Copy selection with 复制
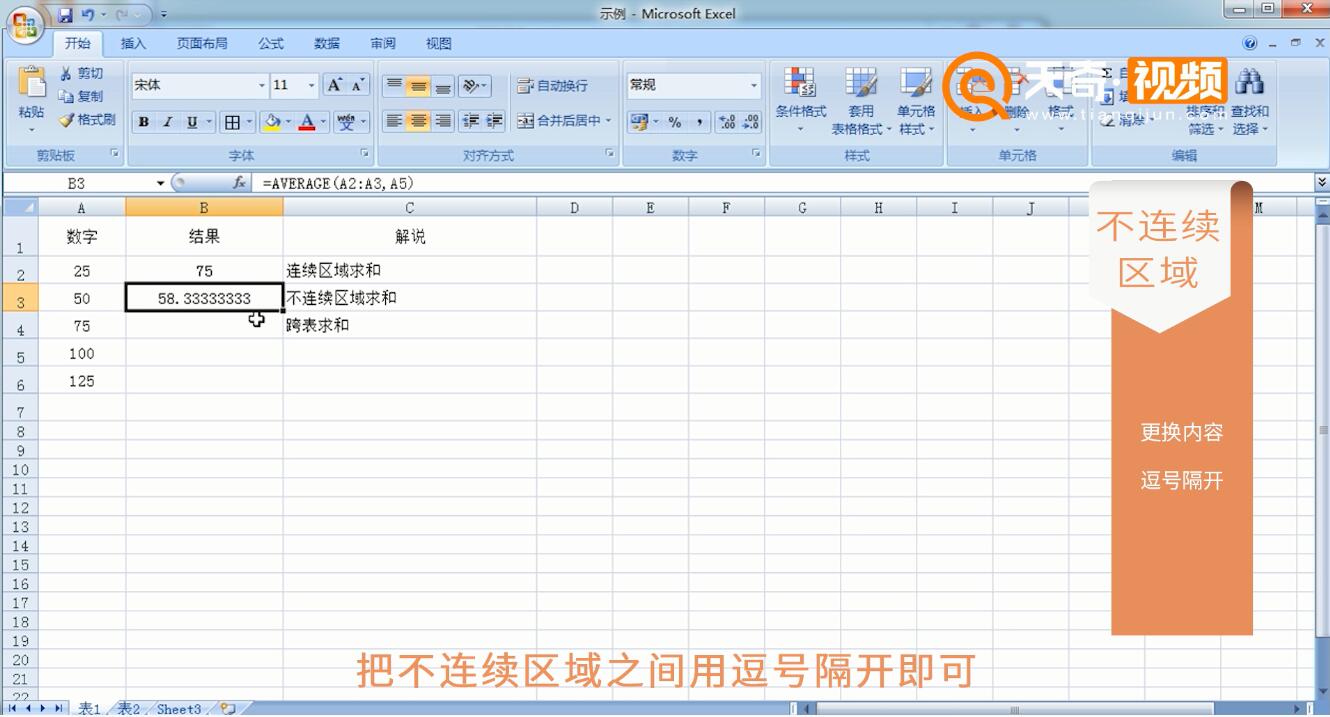The image size is (1330, 717). (x=81, y=97)
